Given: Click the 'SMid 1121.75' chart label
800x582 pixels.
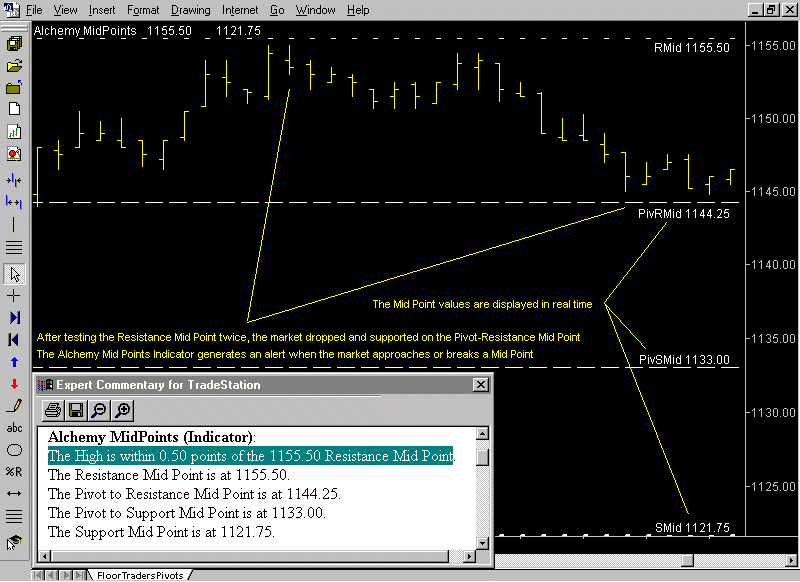Looking at the screenshot, I should (692, 527).
